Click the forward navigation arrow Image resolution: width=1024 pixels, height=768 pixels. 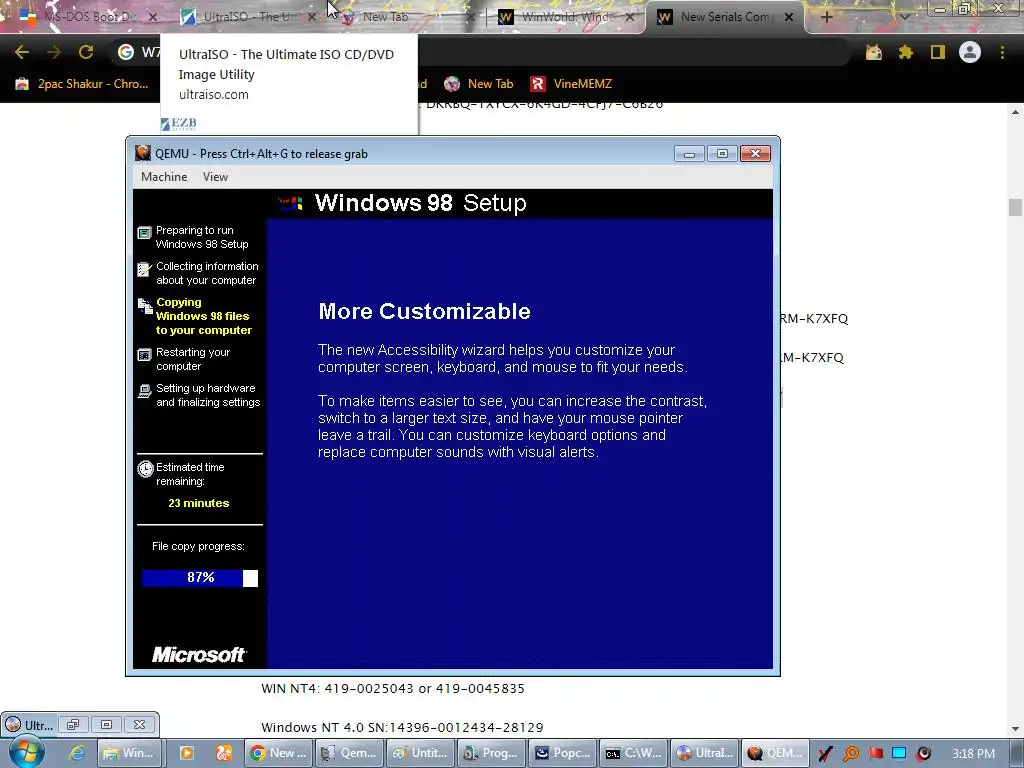[54, 52]
